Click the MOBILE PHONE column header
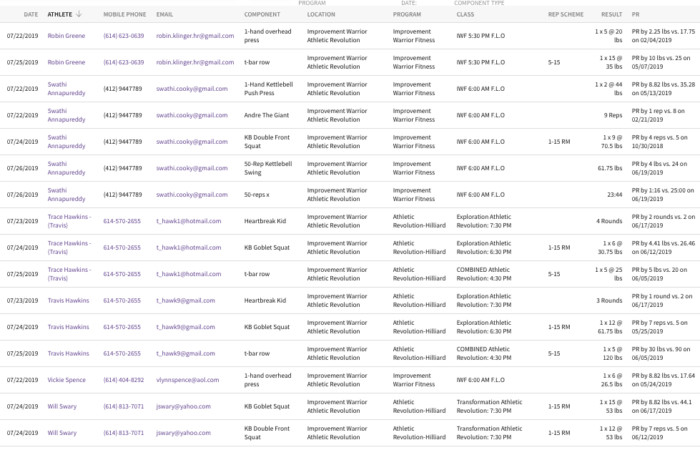This screenshot has height=450, width=700. (x=125, y=14)
